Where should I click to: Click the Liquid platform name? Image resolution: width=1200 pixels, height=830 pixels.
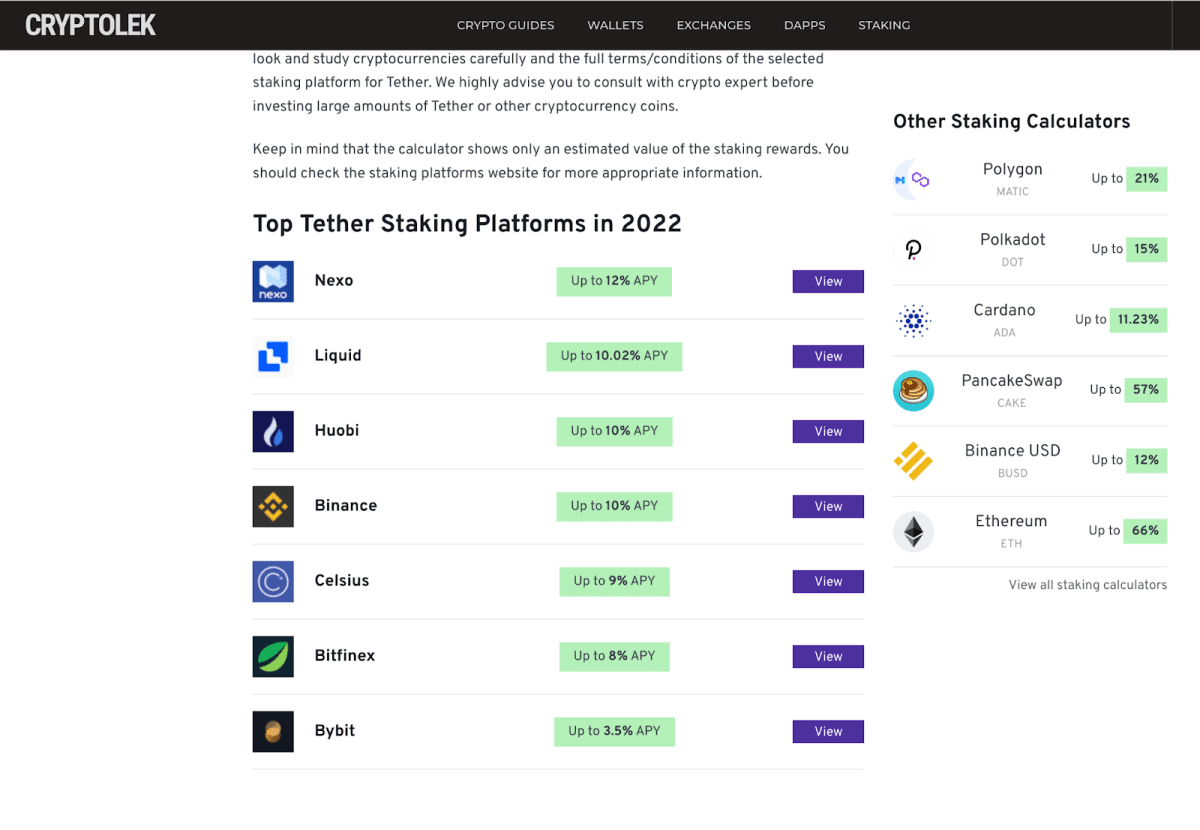pyautogui.click(x=338, y=356)
